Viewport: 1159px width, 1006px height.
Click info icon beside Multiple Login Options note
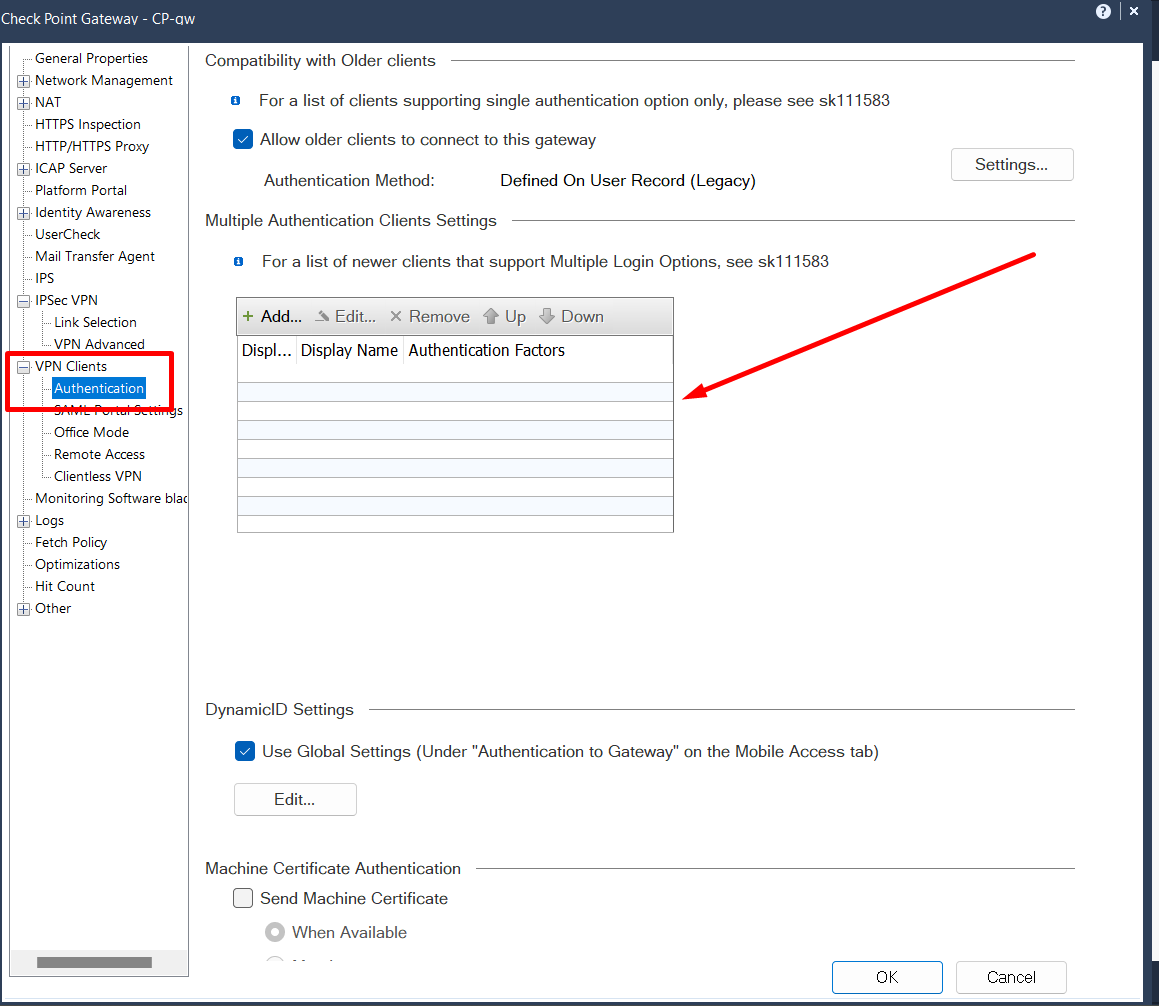point(237,261)
